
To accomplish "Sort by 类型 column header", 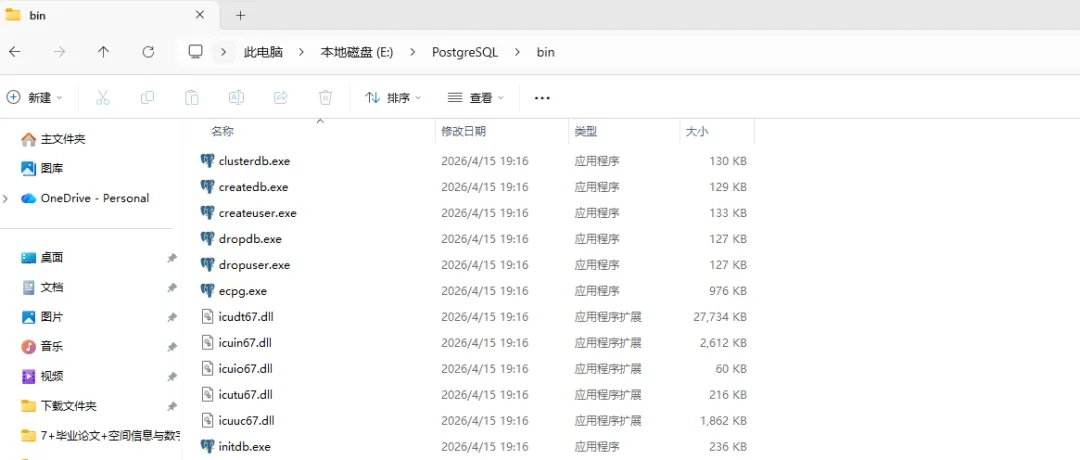I will 585,131.
